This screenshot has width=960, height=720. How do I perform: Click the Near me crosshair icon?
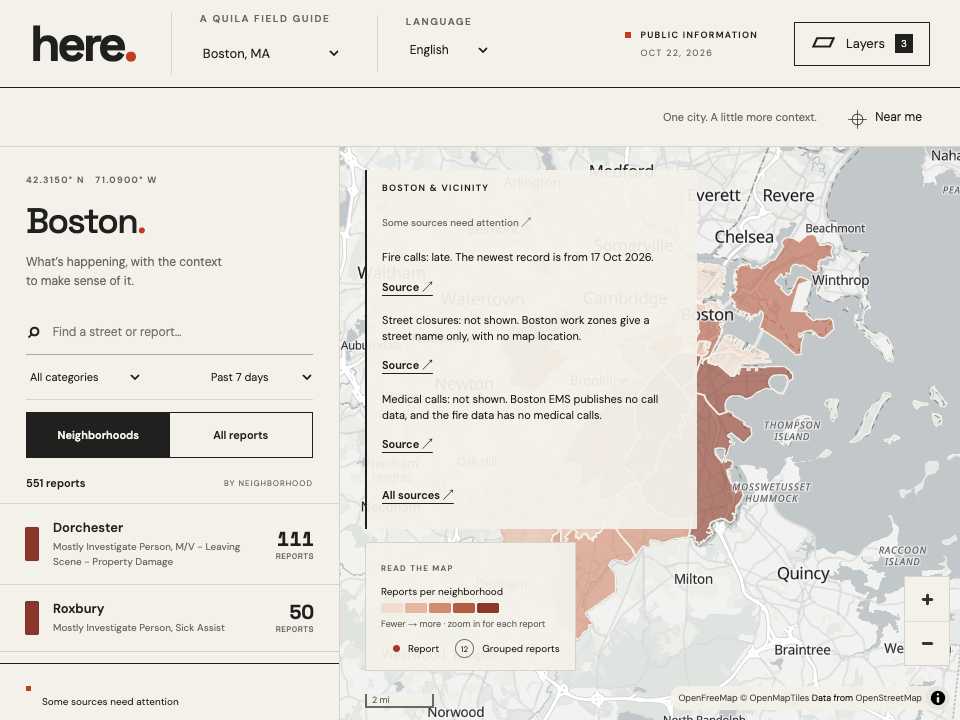857,119
